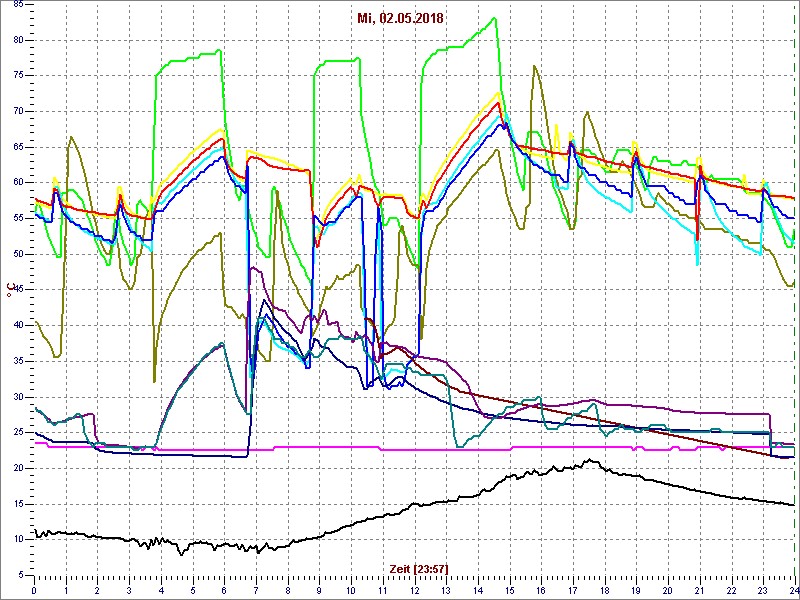Click hour 12 on the time axis
800x600 pixels.
[x=414, y=590]
